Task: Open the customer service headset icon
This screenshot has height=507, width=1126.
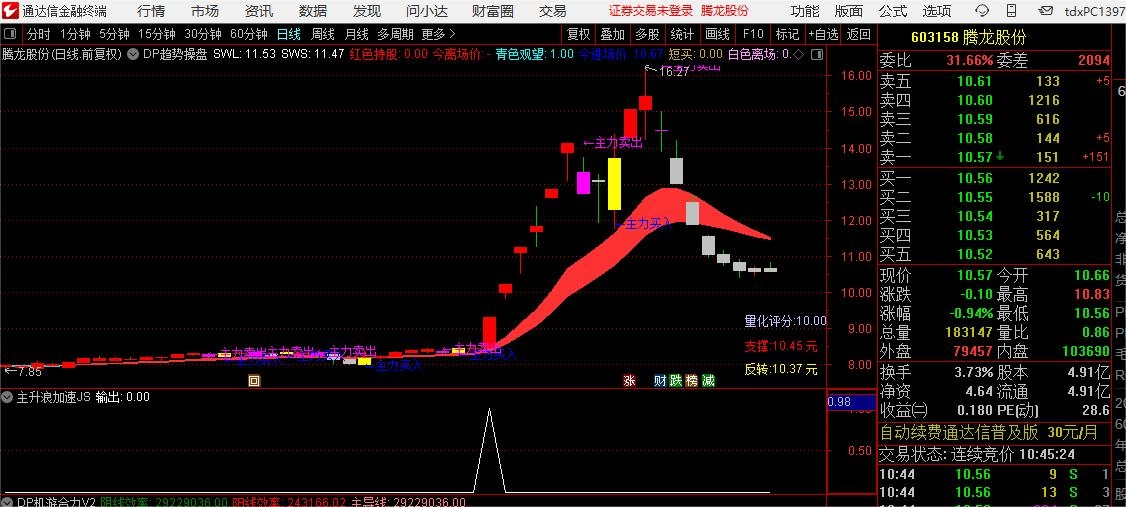Action: [x=982, y=11]
